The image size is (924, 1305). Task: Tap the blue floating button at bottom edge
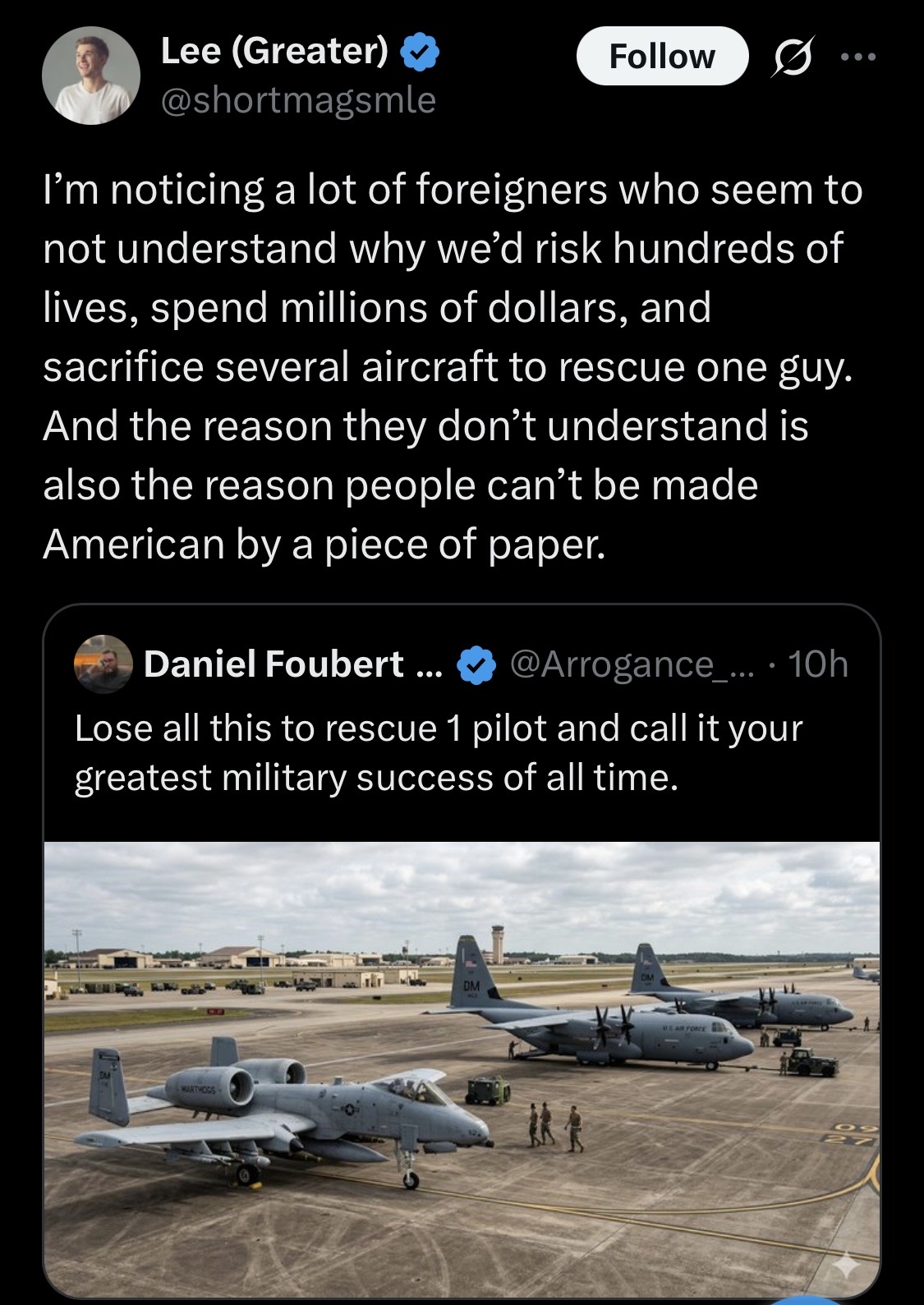click(x=805, y=1299)
